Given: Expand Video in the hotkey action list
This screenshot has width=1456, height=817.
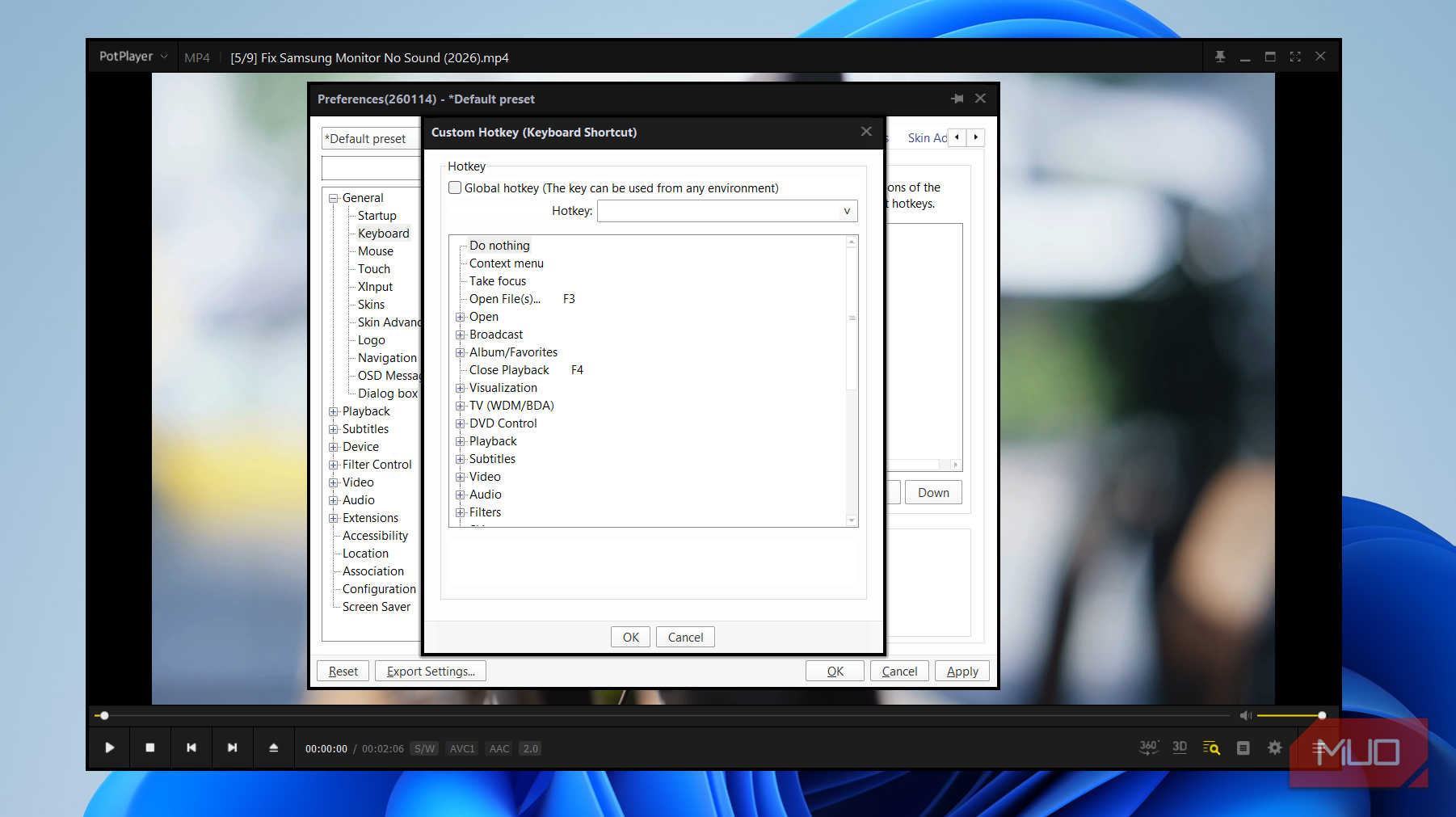Looking at the screenshot, I should click(x=460, y=477).
